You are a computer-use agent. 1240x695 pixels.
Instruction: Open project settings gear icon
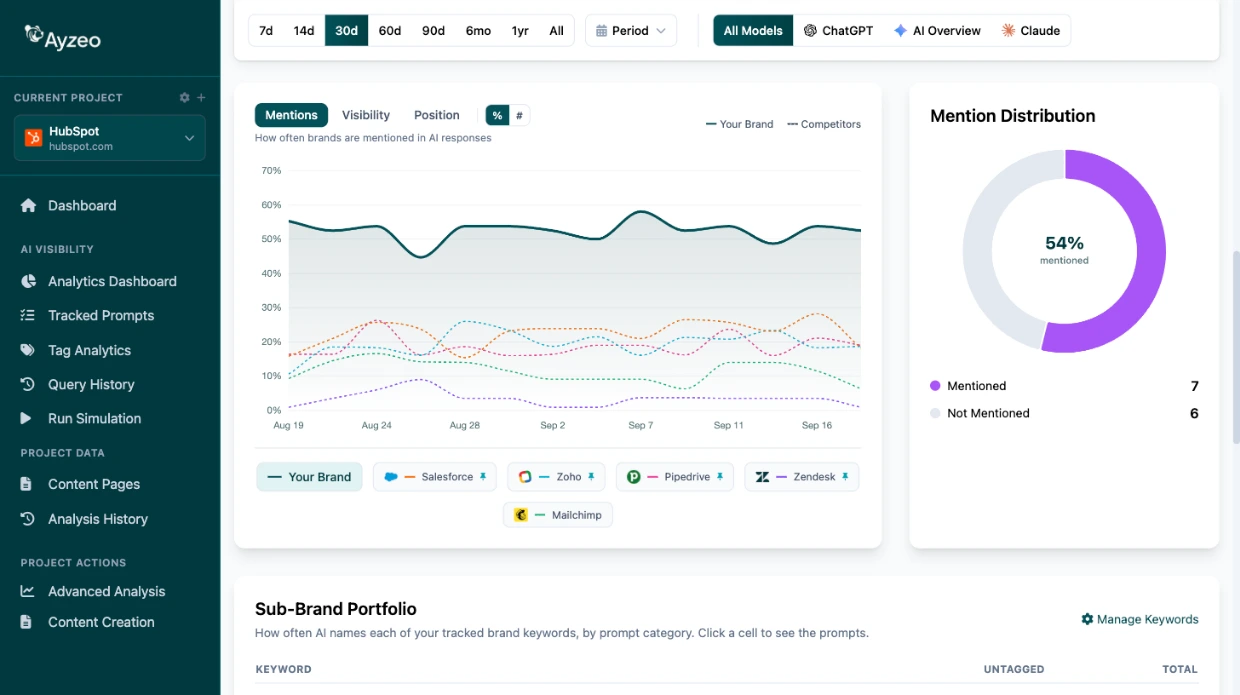[x=184, y=98]
